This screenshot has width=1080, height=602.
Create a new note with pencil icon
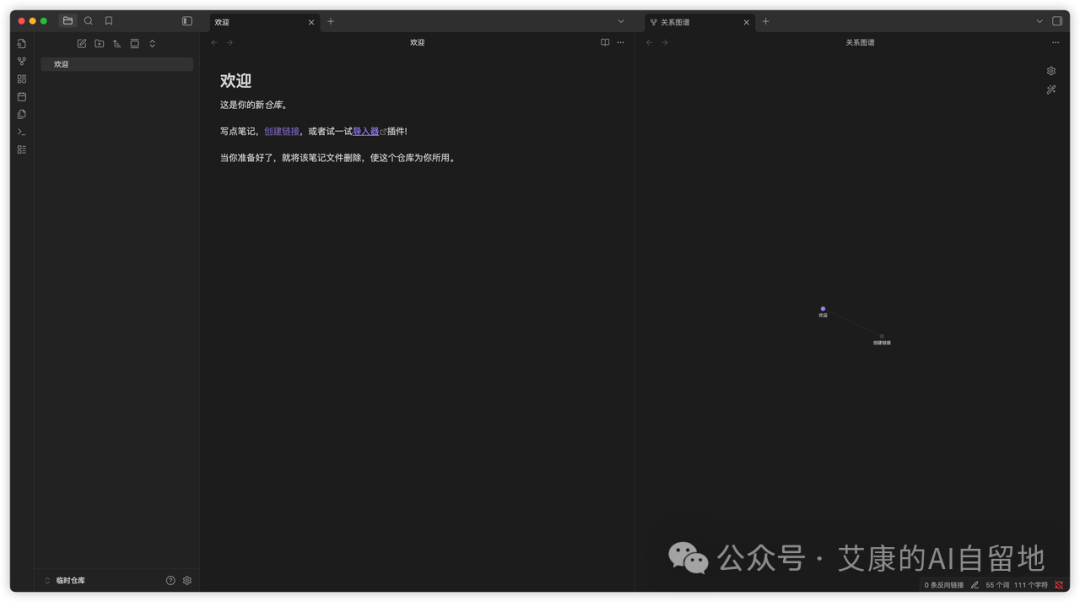81,43
